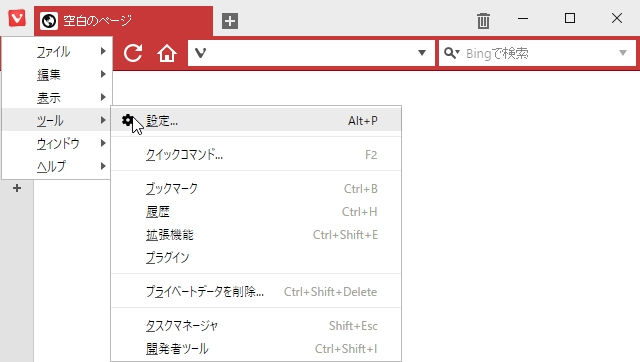
Task: Choose ブックマーク in the tools submenu
Action: tap(256, 189)
